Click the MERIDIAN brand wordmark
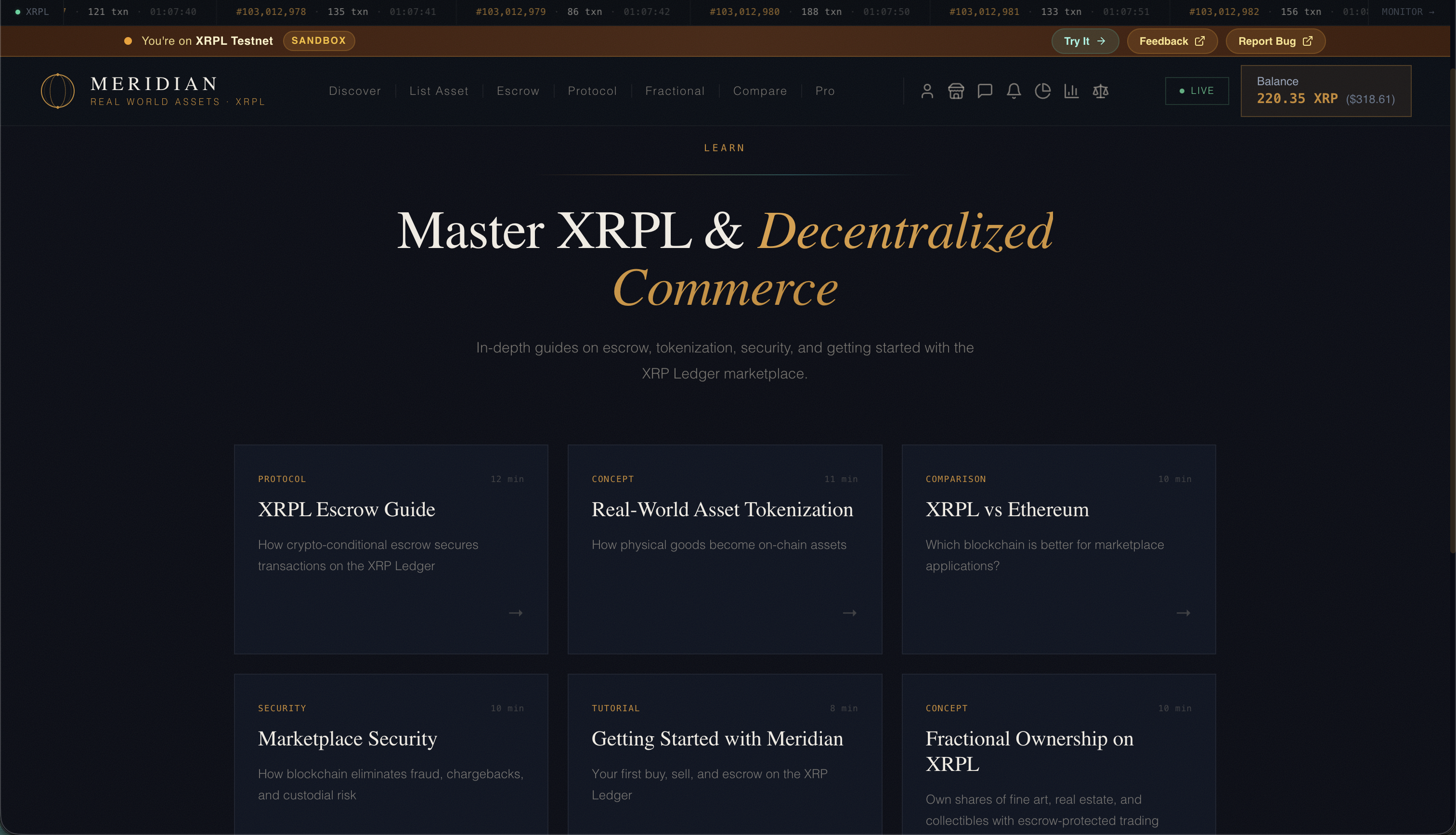1456x835 pixels. click(x=154, y=84)
